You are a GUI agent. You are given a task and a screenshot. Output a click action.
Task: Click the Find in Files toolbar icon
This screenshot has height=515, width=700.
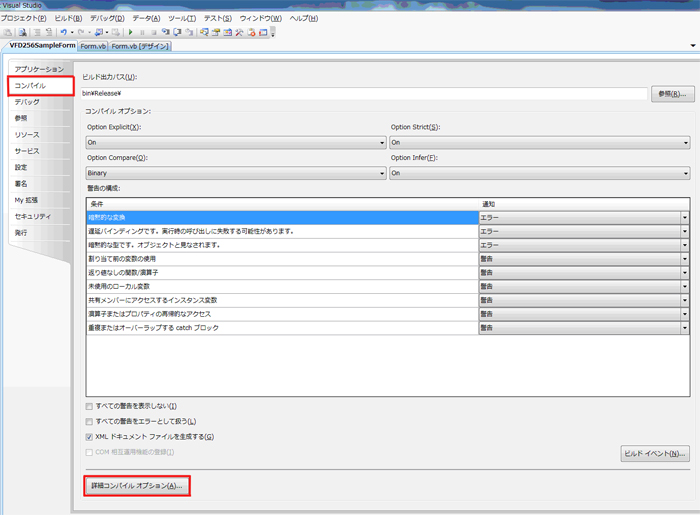tap(23, 33)
